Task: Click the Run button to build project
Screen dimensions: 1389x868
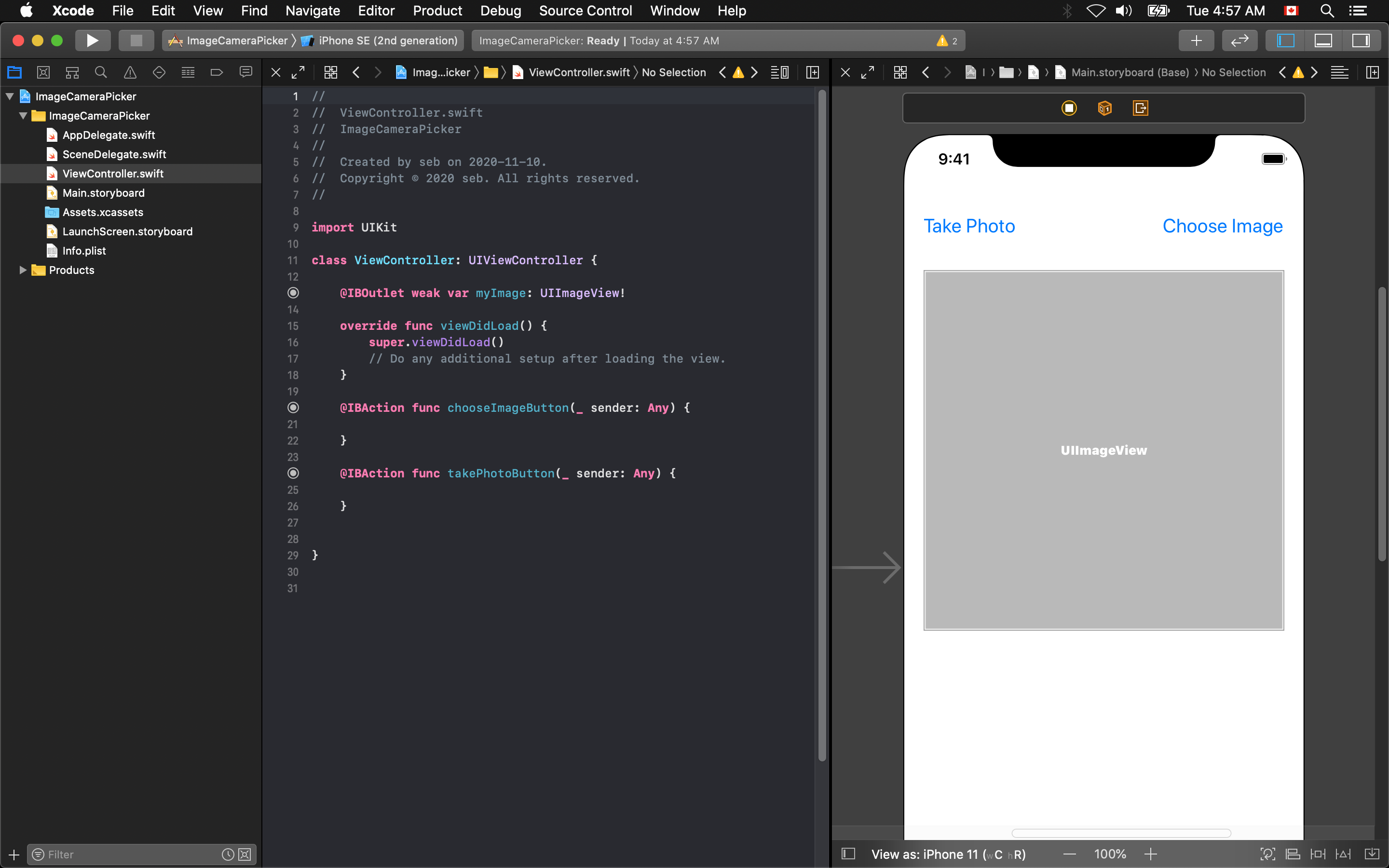Action: [x=91, y=40]
